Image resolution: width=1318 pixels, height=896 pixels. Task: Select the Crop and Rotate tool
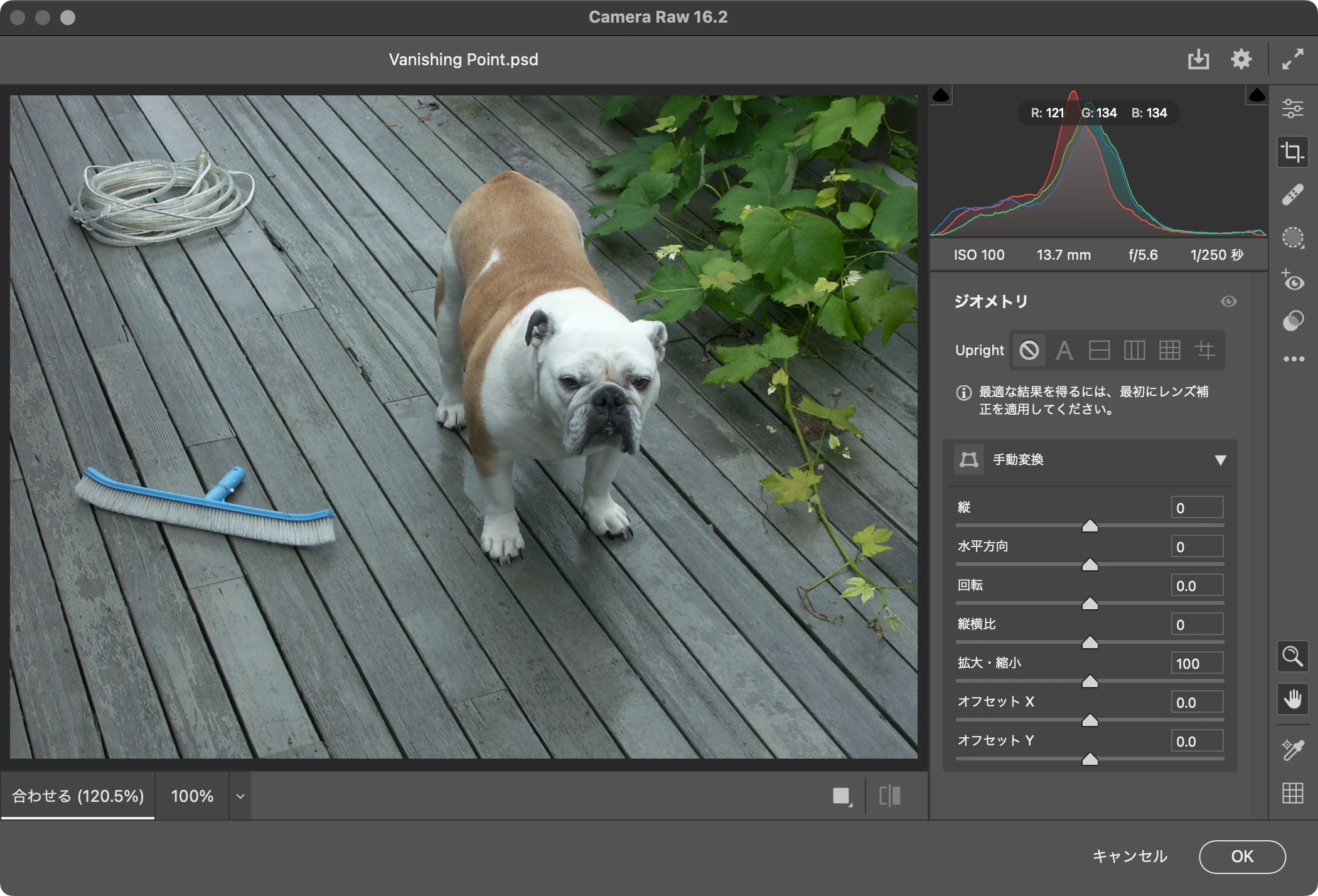click(x=1292, y=152)
